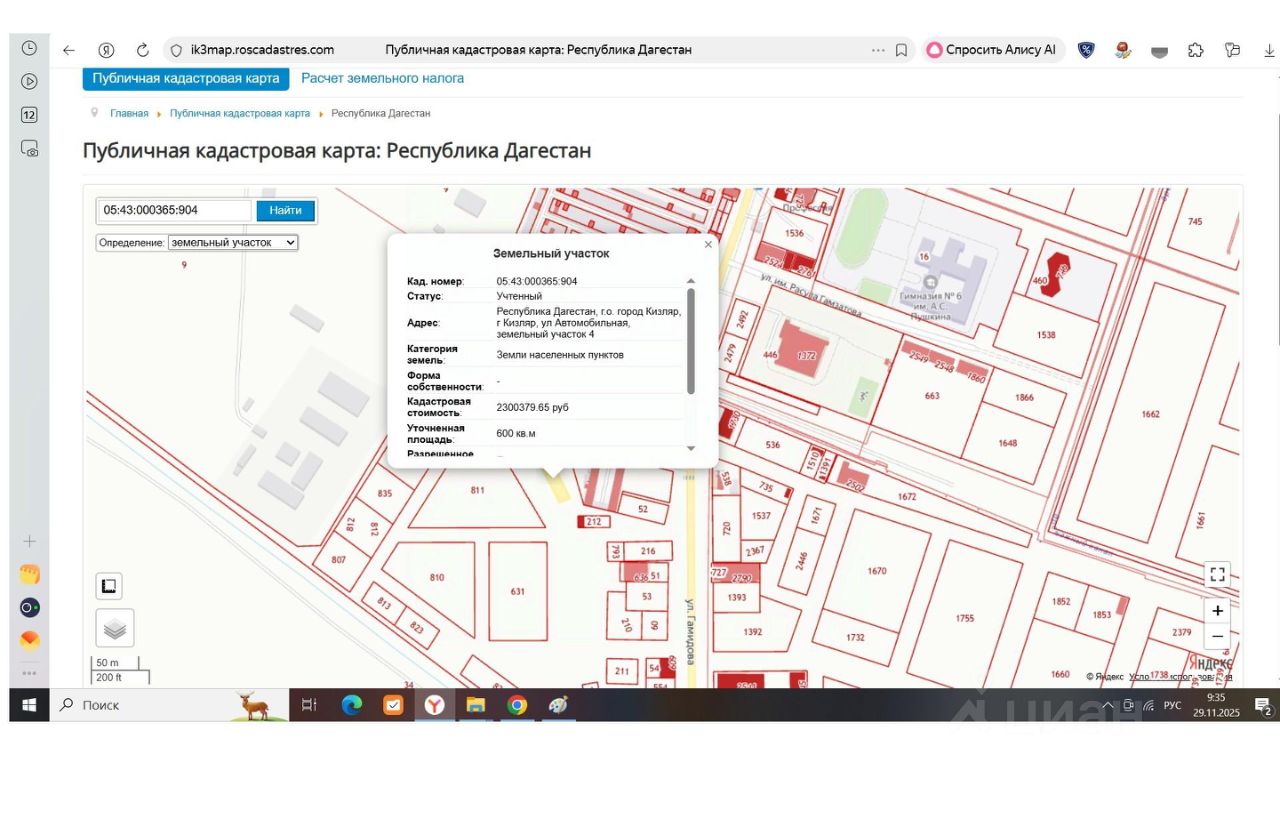Open the red acorn extension icon
Screen dimensions: 1280x827
tap(1123, 50)
